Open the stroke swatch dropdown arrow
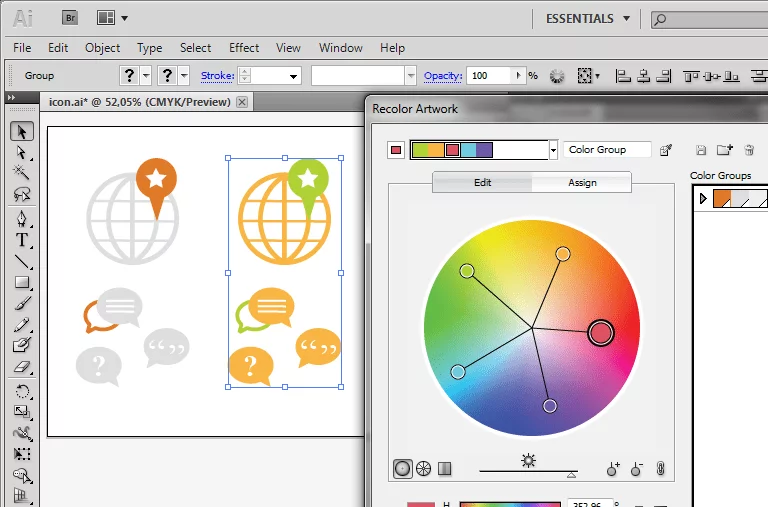The height and width of the screenshot is (507, 768). point(184,76)
